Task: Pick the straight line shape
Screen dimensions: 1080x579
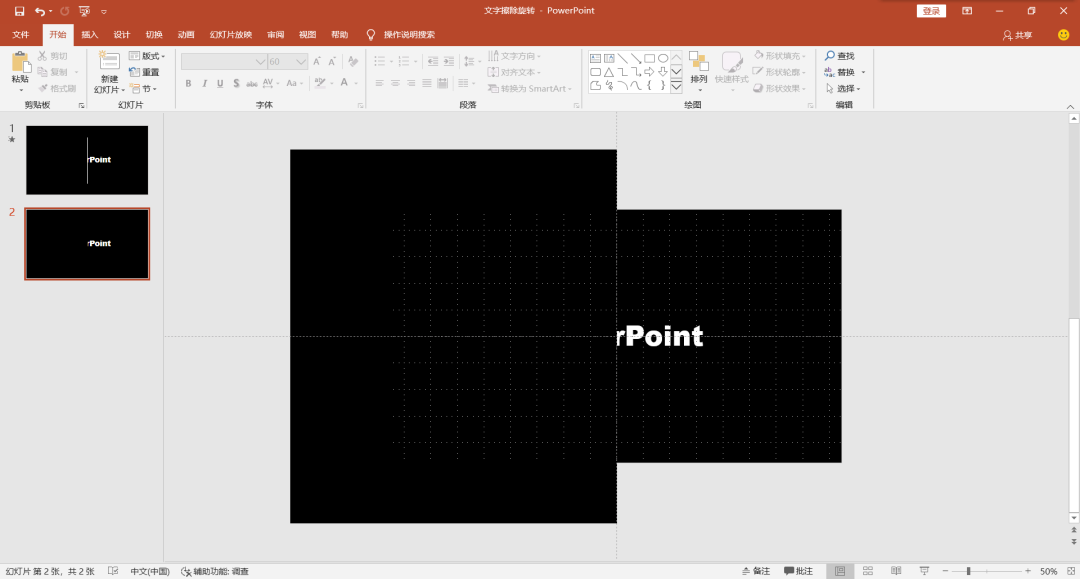Action: [x=623, y=59]
